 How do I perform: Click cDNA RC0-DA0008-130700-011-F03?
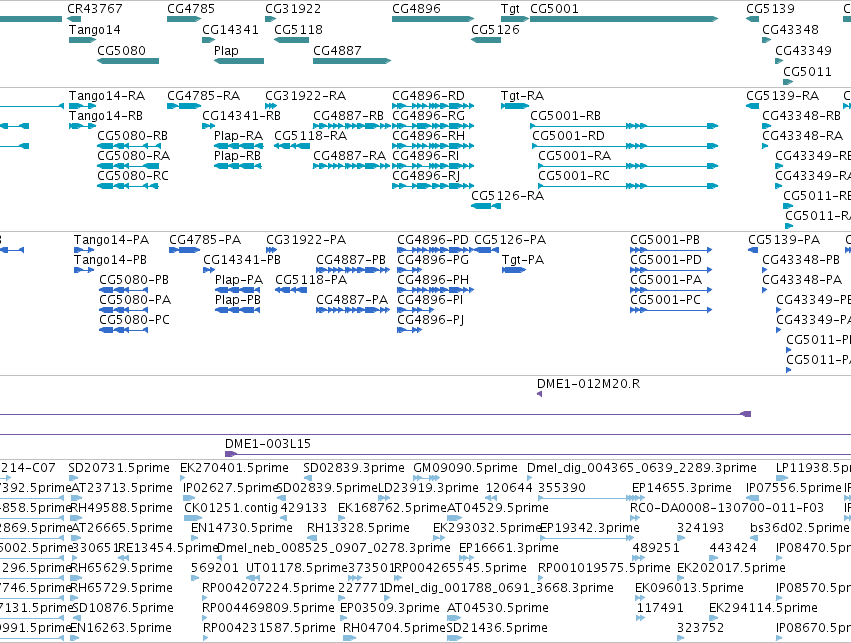(x=727, y=508)
